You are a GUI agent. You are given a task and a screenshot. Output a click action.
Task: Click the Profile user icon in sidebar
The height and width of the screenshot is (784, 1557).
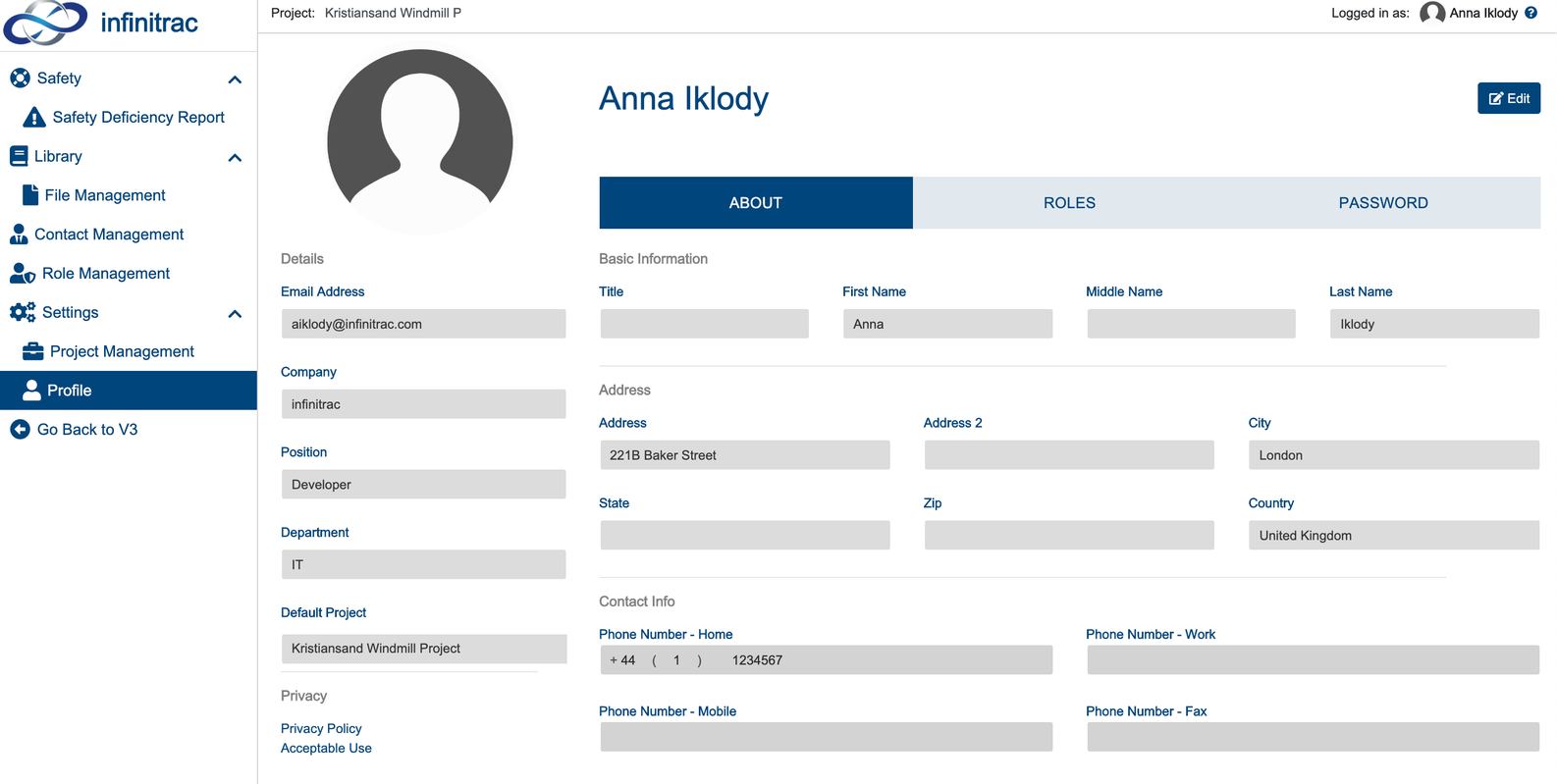tap(31, 390)
